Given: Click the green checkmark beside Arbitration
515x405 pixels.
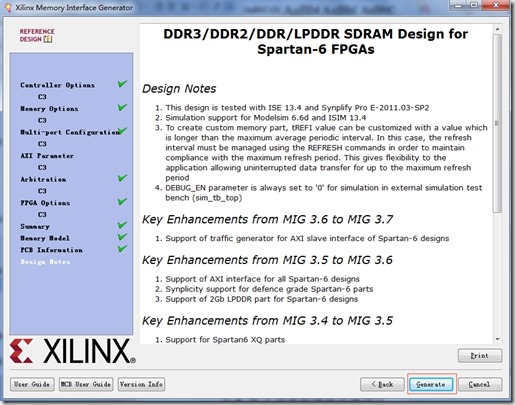Looking at the screenshot, I should 122,178.
